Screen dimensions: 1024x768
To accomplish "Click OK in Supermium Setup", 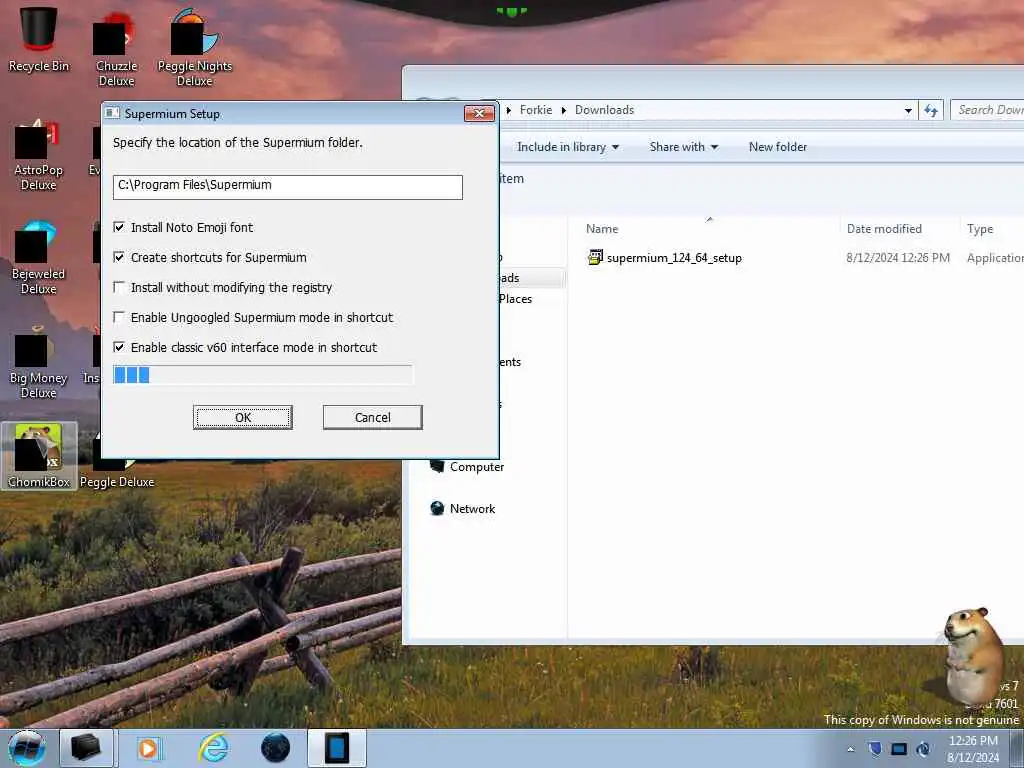I will 243,417.
